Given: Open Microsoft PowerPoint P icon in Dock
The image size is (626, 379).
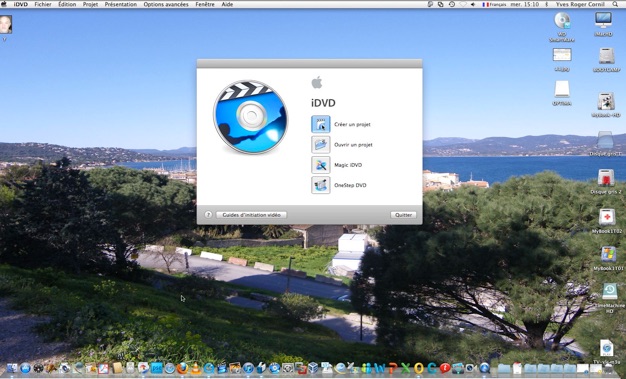Looking at the screenshot, I should (x=393, y=368).
